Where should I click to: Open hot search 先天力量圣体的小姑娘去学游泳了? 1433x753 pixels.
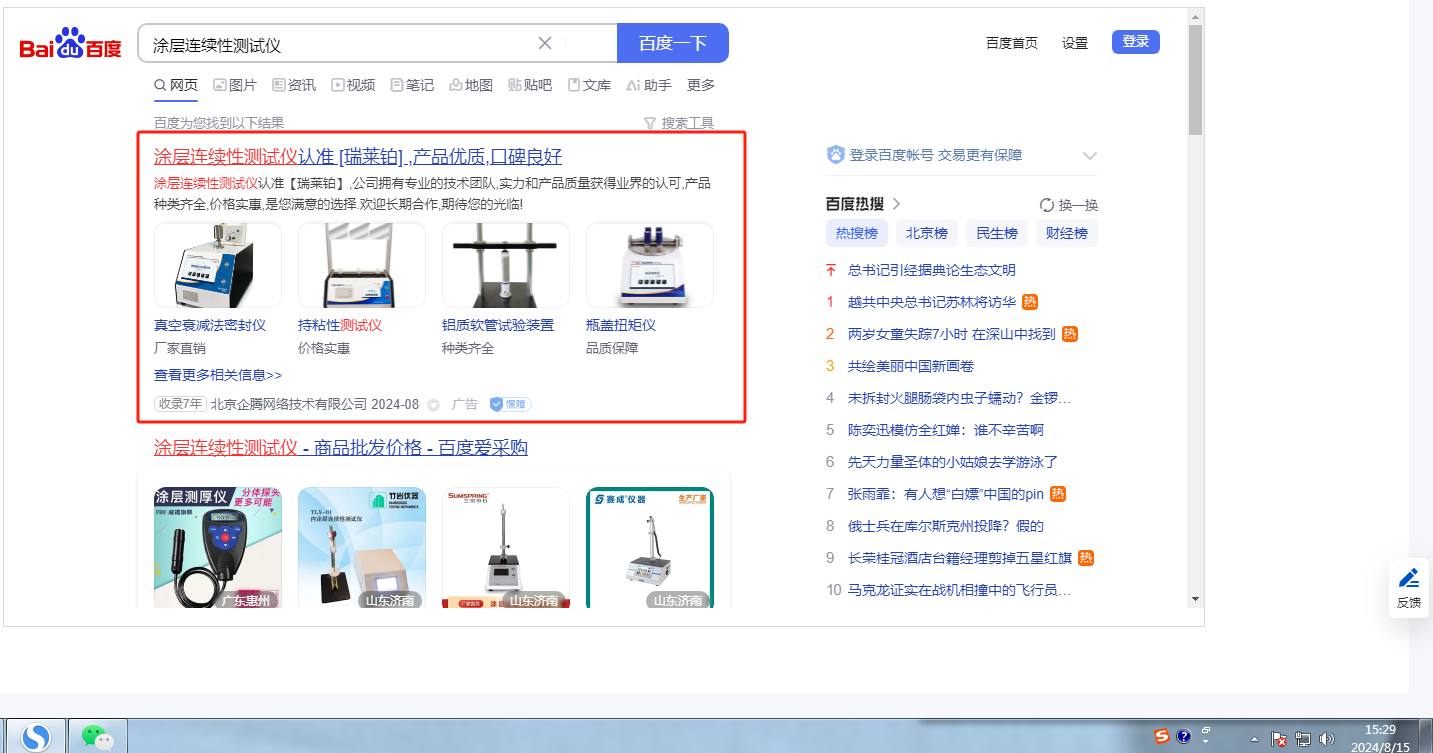[x=953, y=462]
